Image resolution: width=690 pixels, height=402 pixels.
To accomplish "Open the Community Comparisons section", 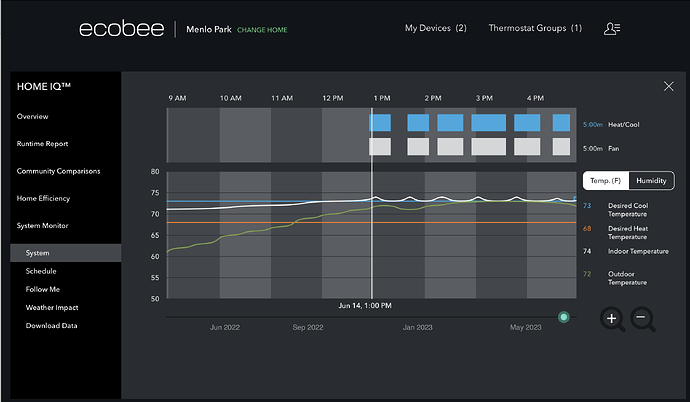I will click(x=59, y=171).
